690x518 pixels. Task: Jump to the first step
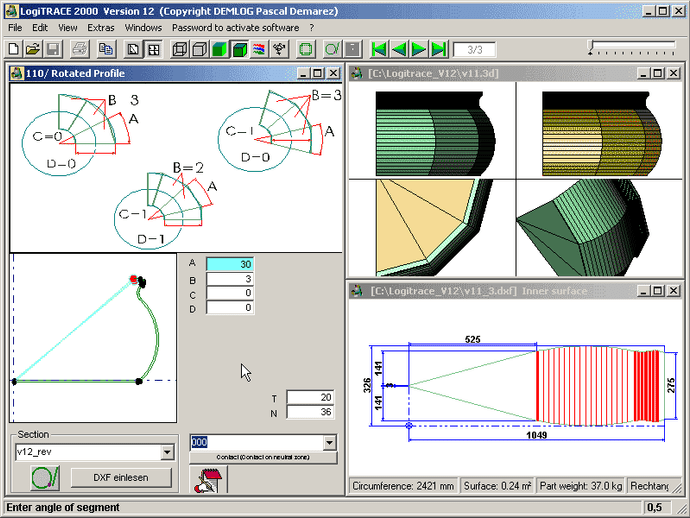click(x=379, y=49)
